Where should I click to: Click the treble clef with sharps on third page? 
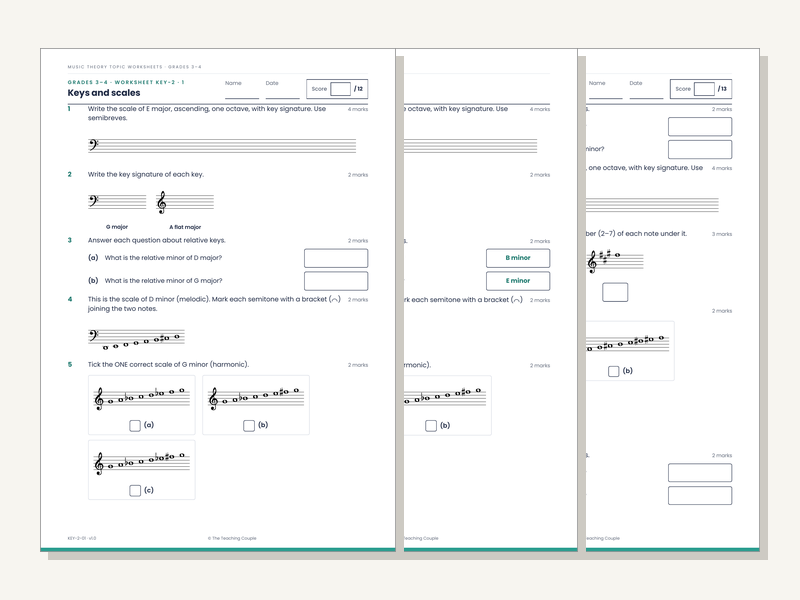592,262
